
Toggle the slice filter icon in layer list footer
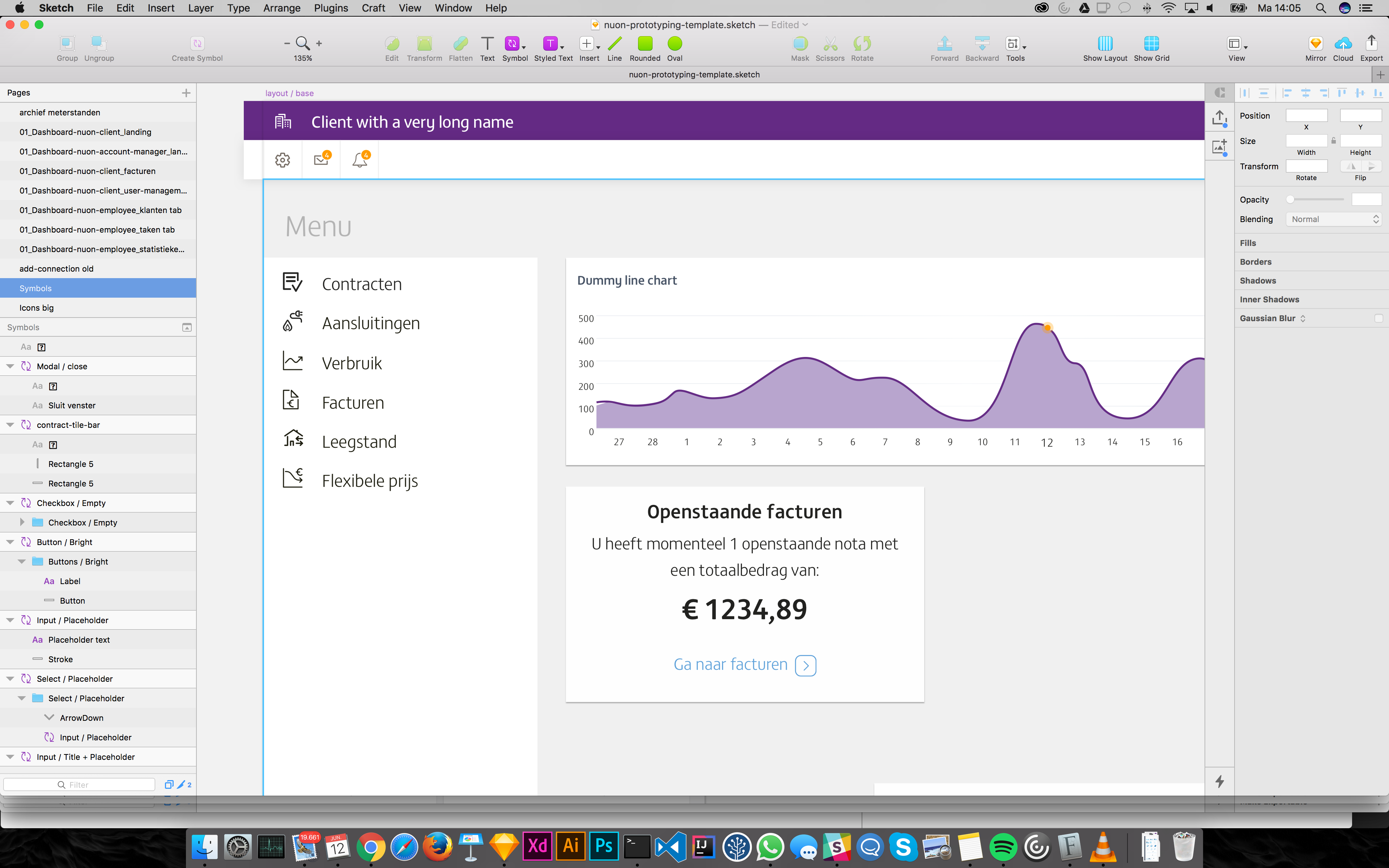(x=181, y=785)
